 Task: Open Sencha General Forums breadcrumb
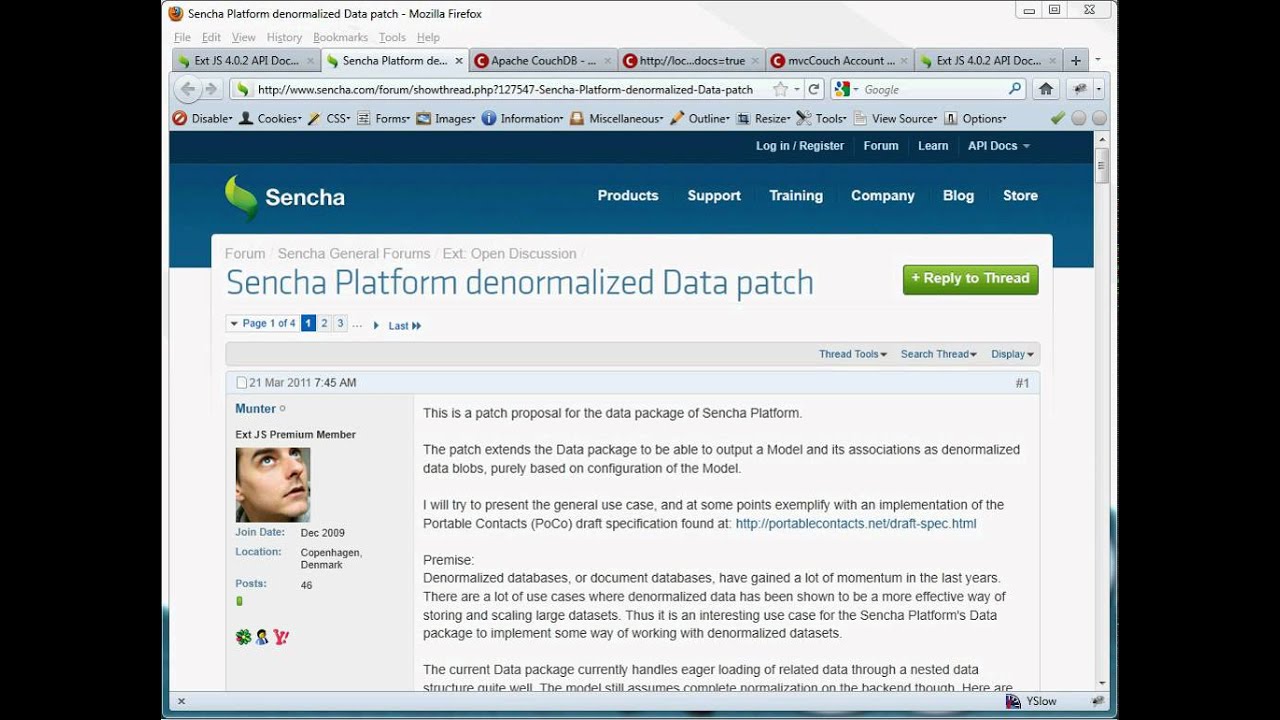pos(354,254)
